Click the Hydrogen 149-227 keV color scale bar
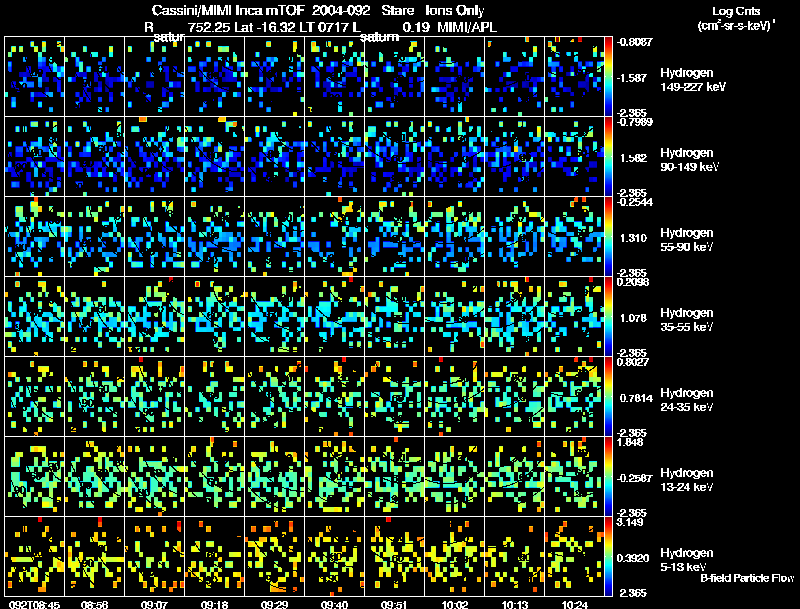 [608, 77]
